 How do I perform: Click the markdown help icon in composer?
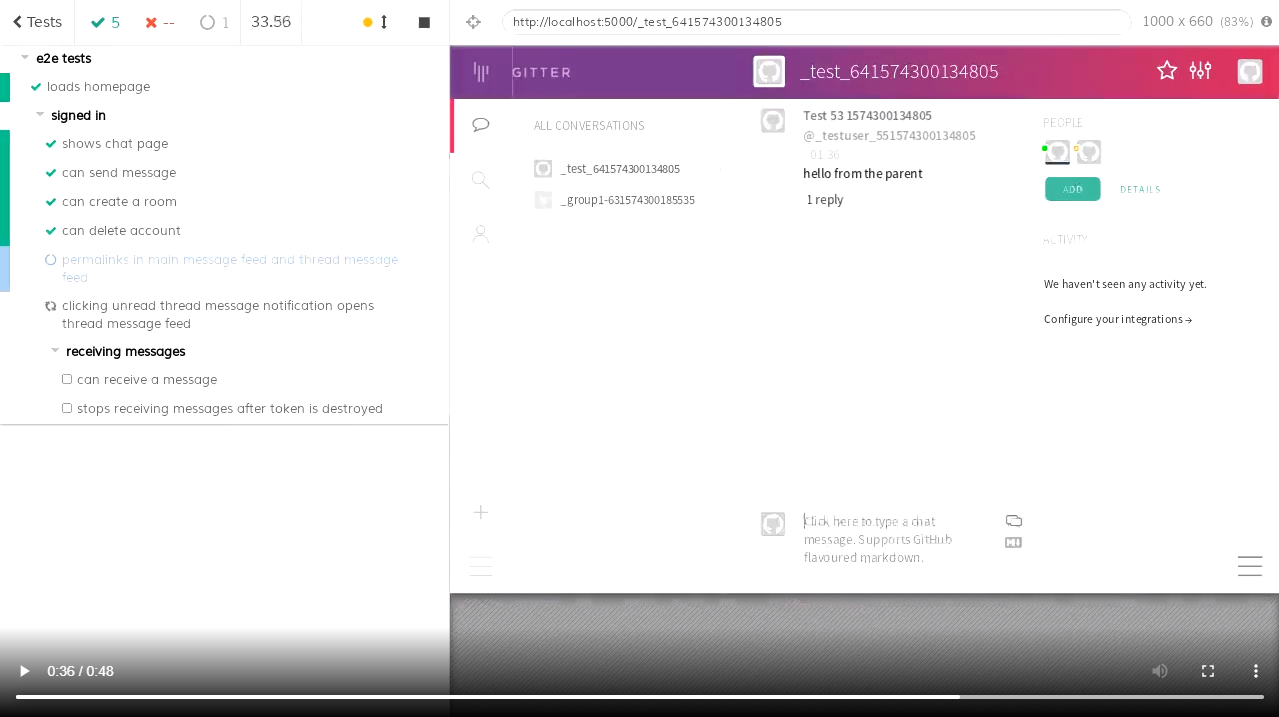coord(1013,543)
